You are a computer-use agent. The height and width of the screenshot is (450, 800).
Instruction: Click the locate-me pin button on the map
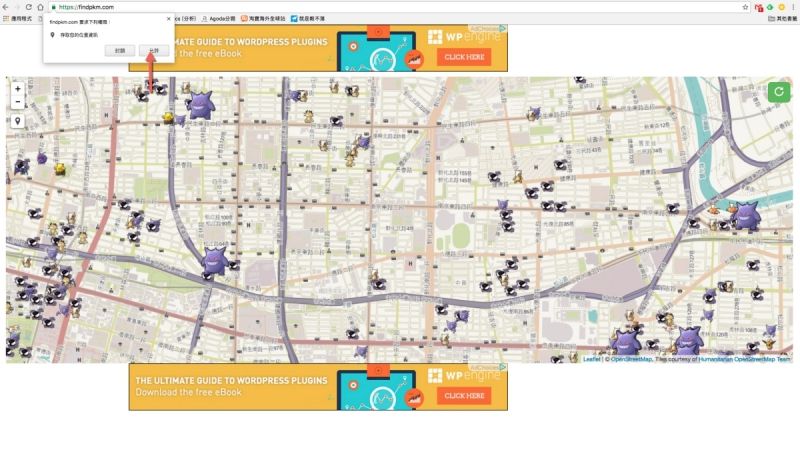click(x=17, y=121)
